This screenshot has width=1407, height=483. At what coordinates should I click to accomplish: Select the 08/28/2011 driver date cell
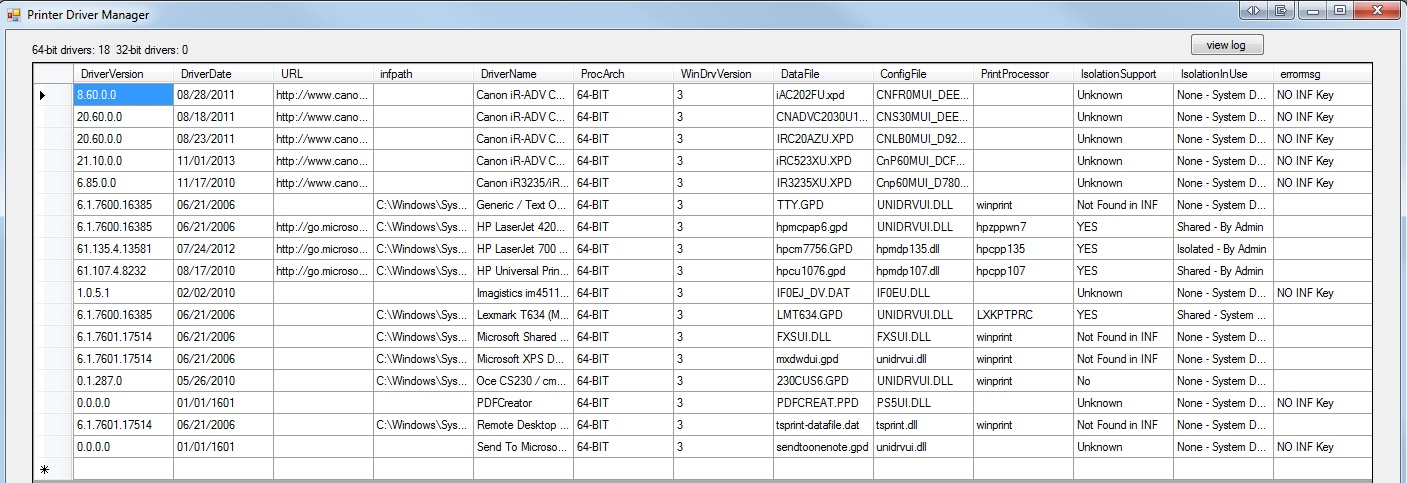tap(223, 95)
